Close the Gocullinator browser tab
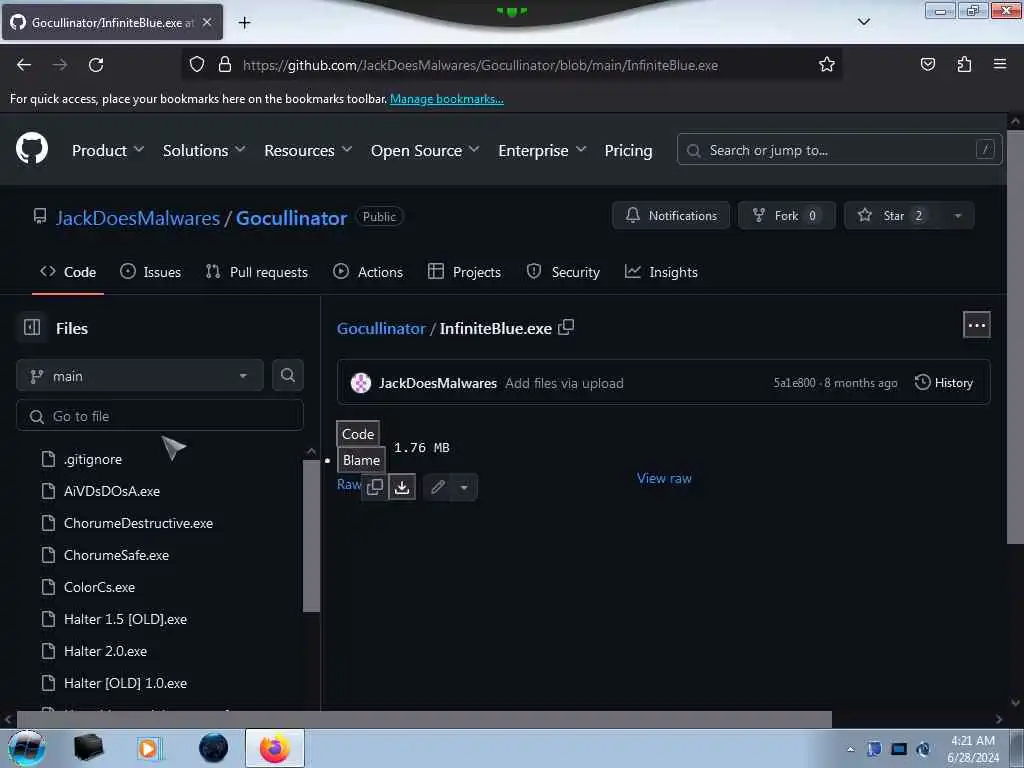This screenshot has width=1024, height=768. [x=207, y=22]
